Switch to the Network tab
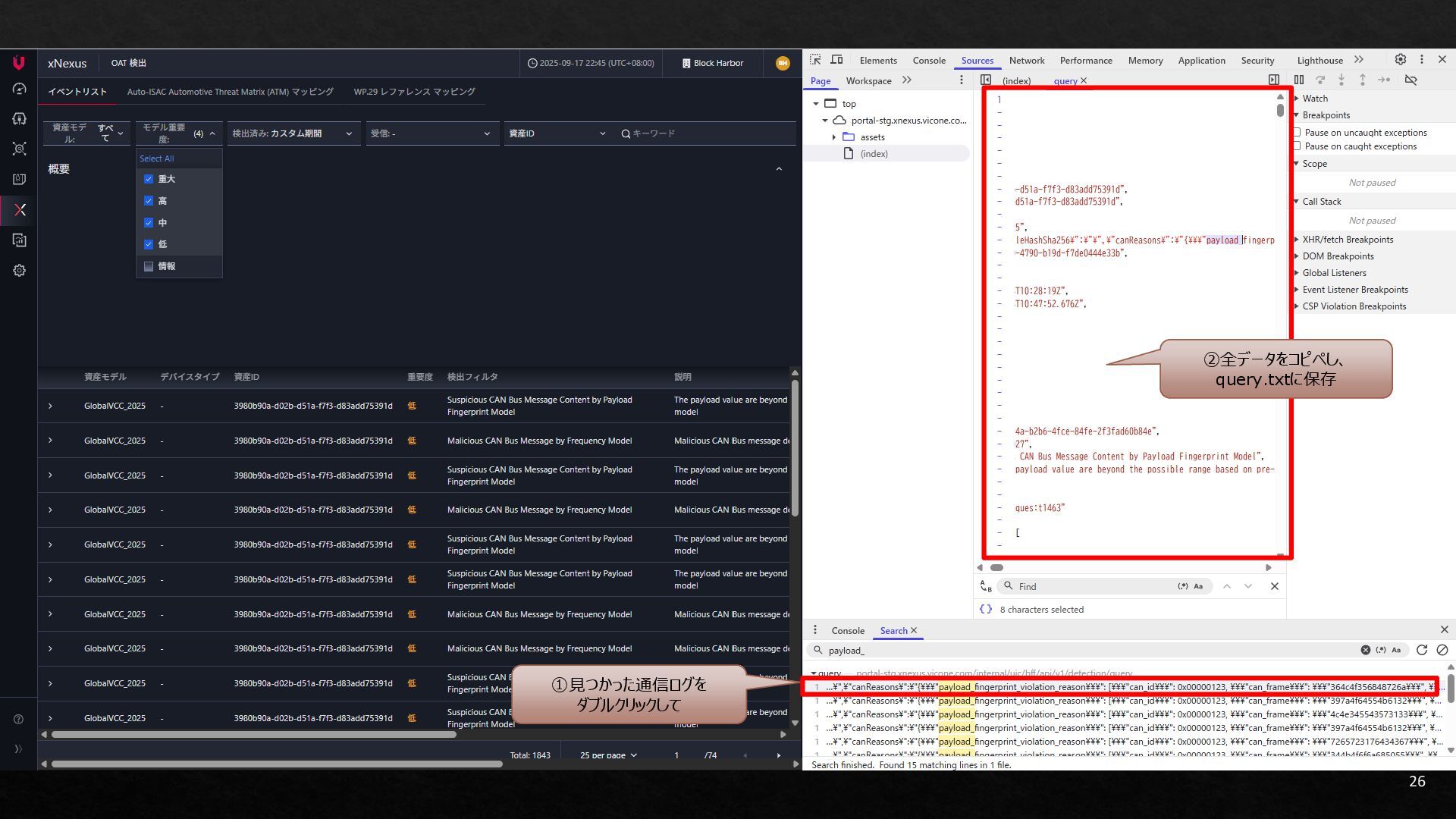Viewport: 1456px width, 819px height. click(x=1026, y=61)
